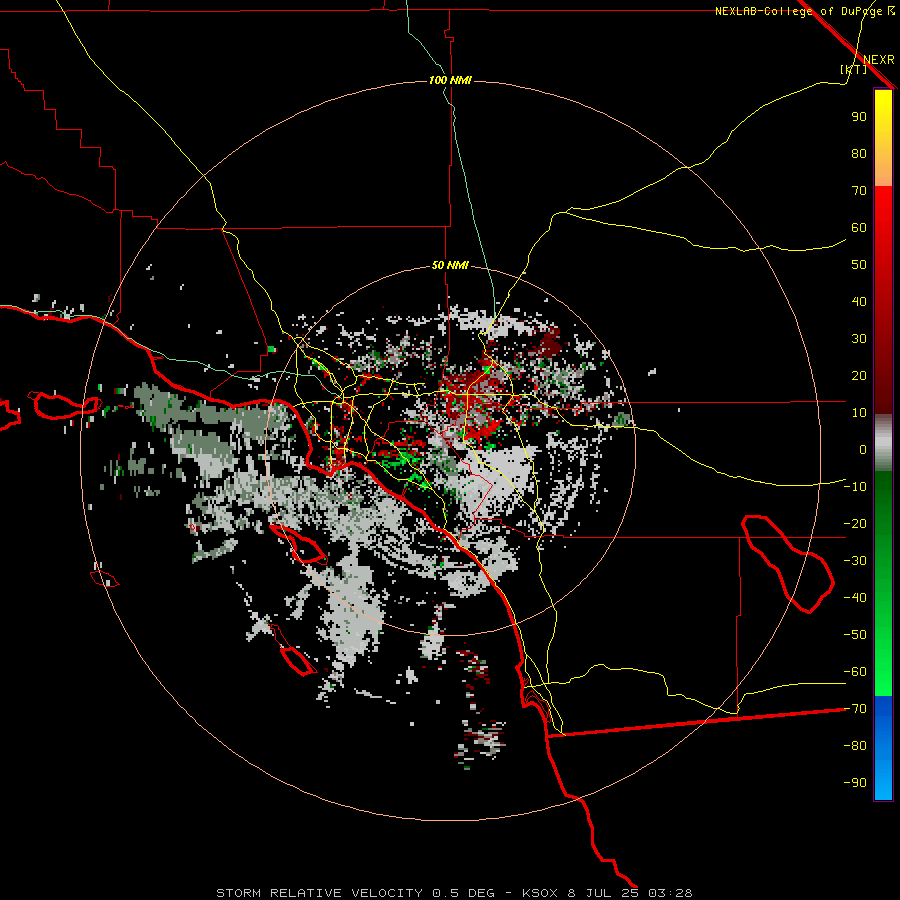Click the -10 value on the velocity scale
Screen dimensions: 900x900
tap(855, 487)
